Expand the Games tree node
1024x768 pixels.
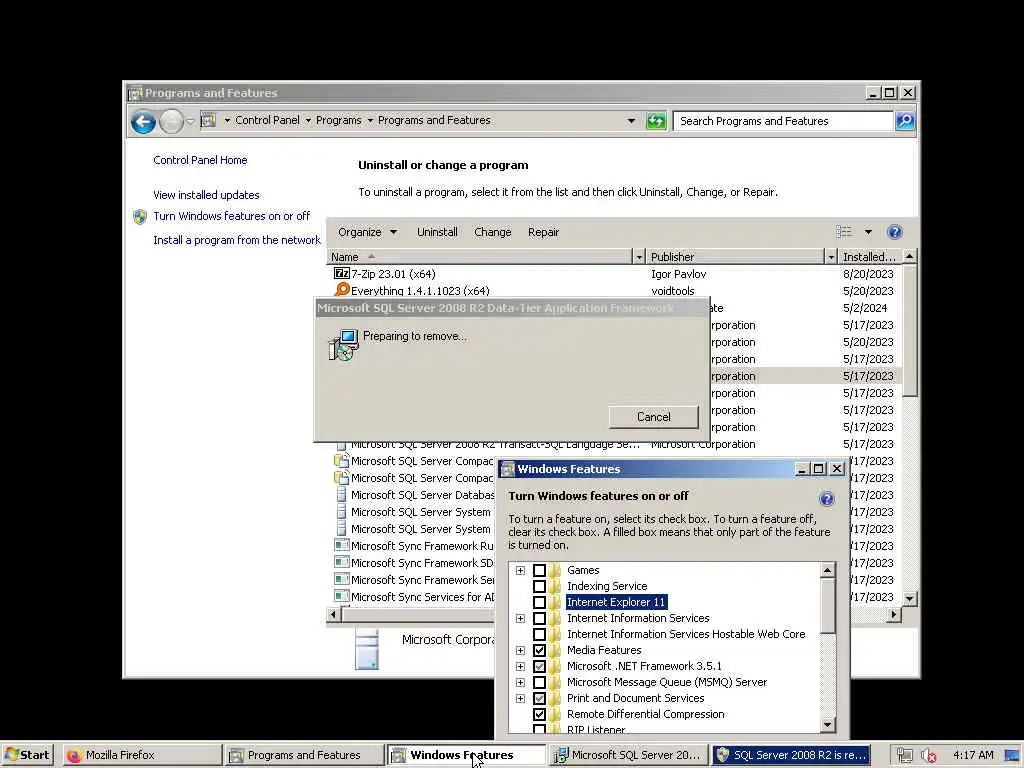(x=520, y=570)
